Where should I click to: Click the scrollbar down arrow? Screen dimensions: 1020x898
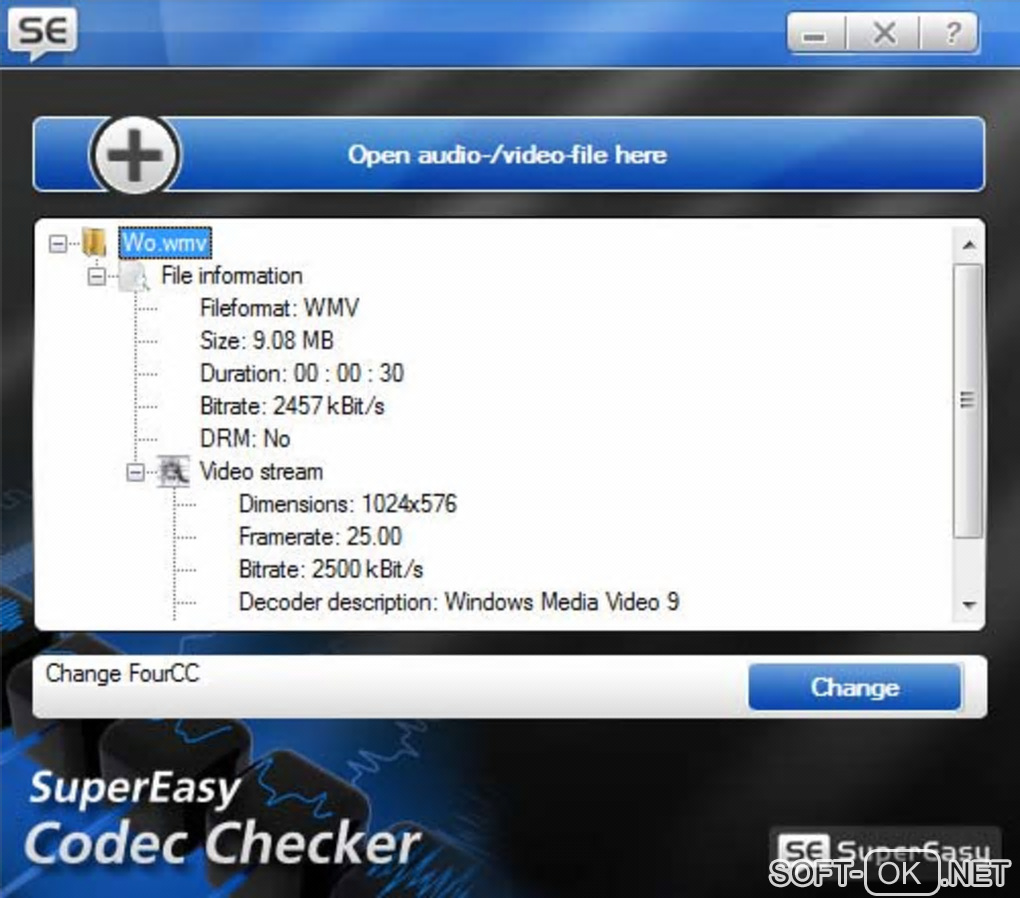coord(969,605)
